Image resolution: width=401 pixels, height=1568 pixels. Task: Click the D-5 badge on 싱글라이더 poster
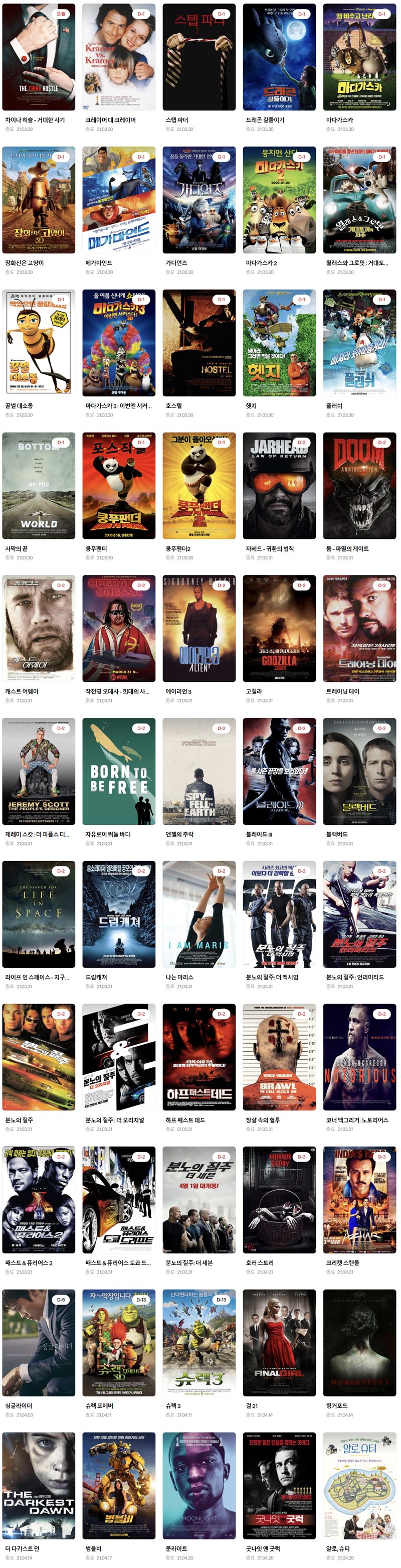(61, 1300)
